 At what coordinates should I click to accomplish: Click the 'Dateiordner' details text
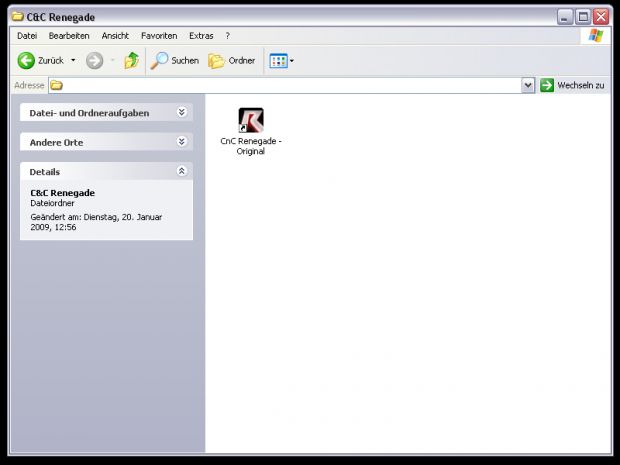coord(52,203)
